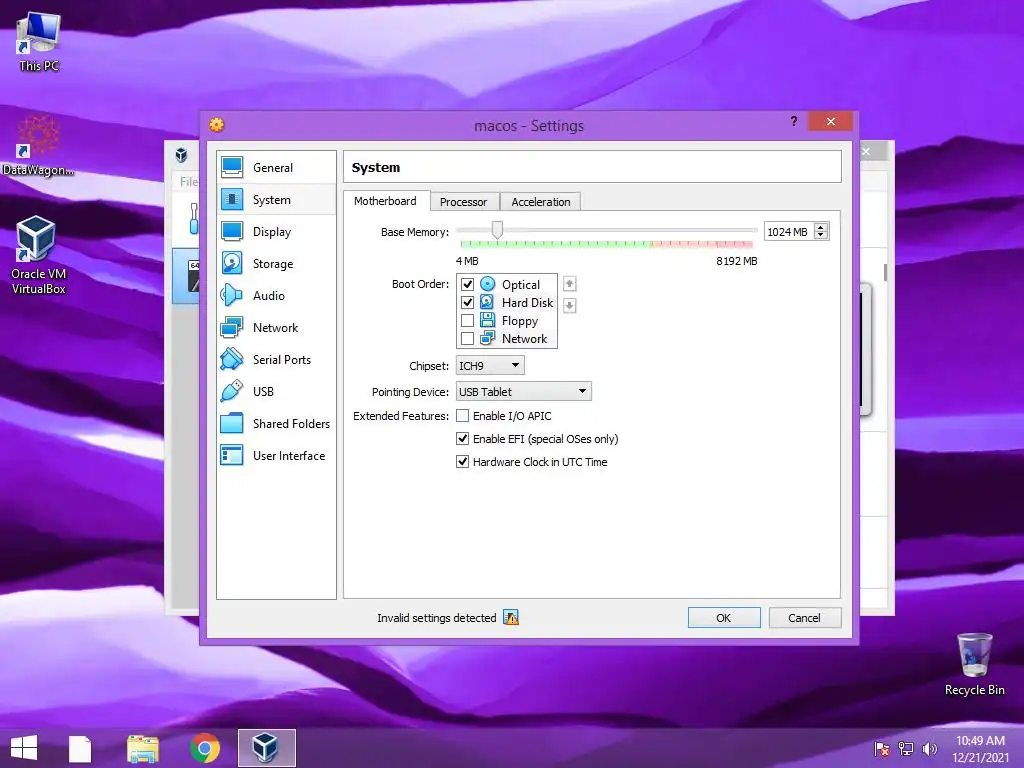Click the network icon in system tray
The height and width of the screenshot is (768, 1024).
(x=906, y=748)
